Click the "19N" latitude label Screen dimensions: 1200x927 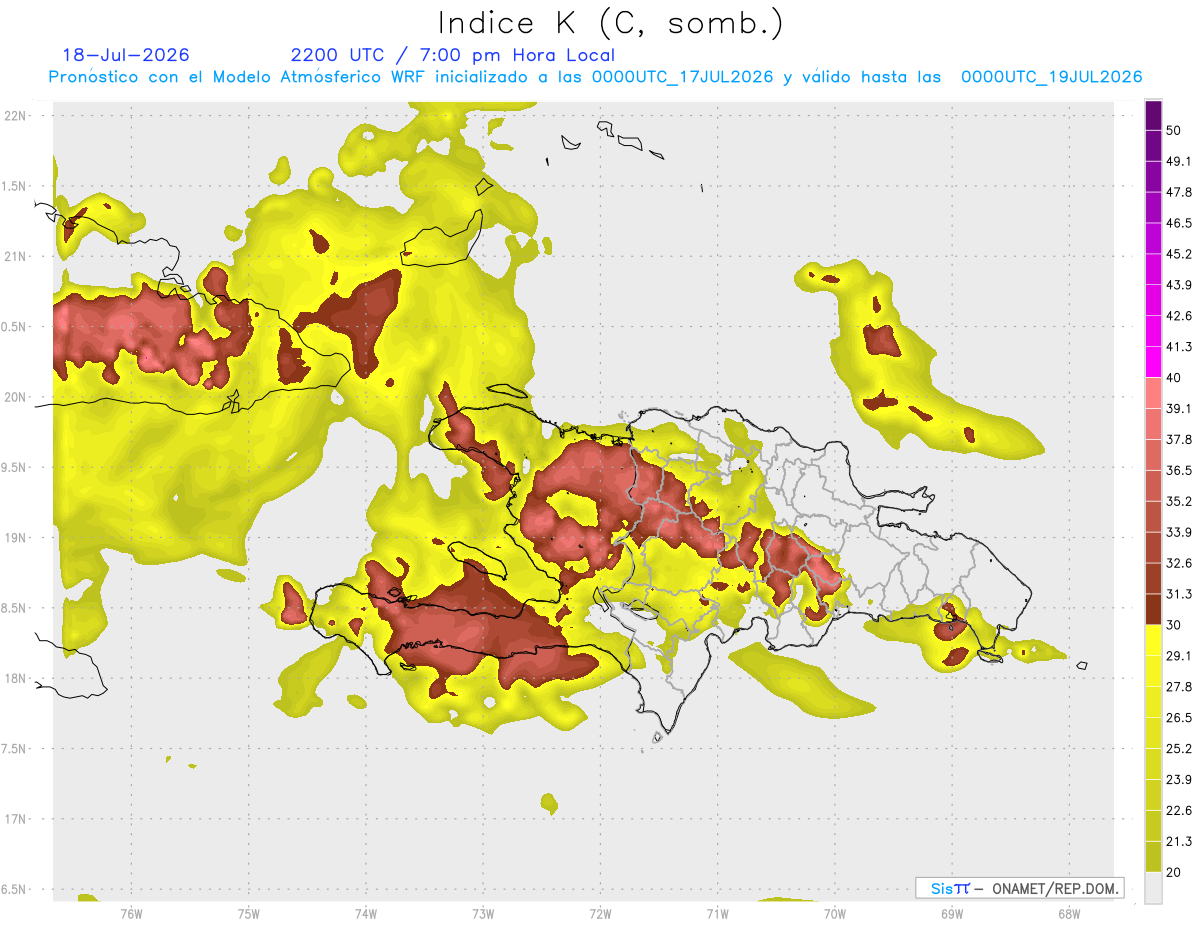(x=14, y=538)
